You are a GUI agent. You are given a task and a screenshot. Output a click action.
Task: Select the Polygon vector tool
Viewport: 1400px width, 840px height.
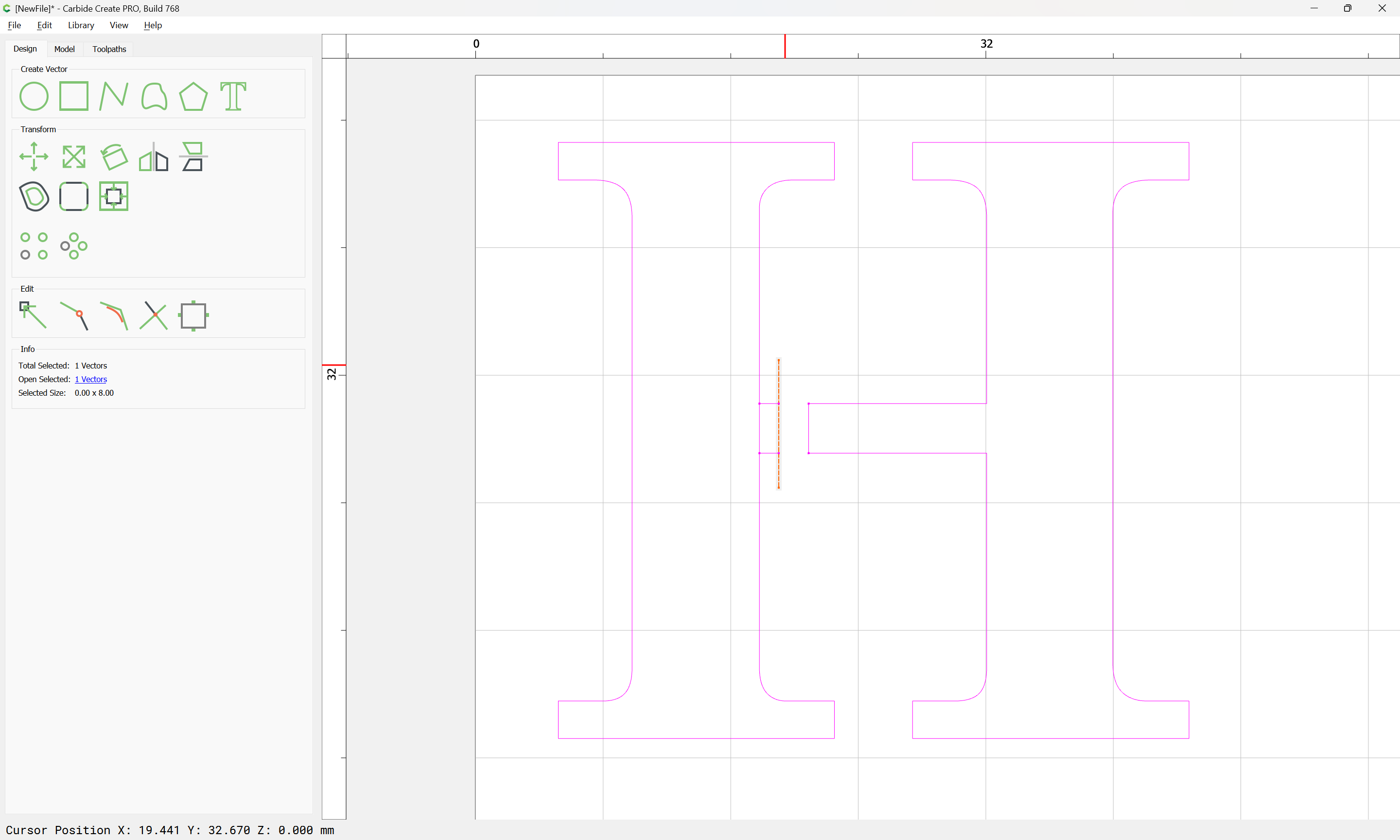click(193, 96)
